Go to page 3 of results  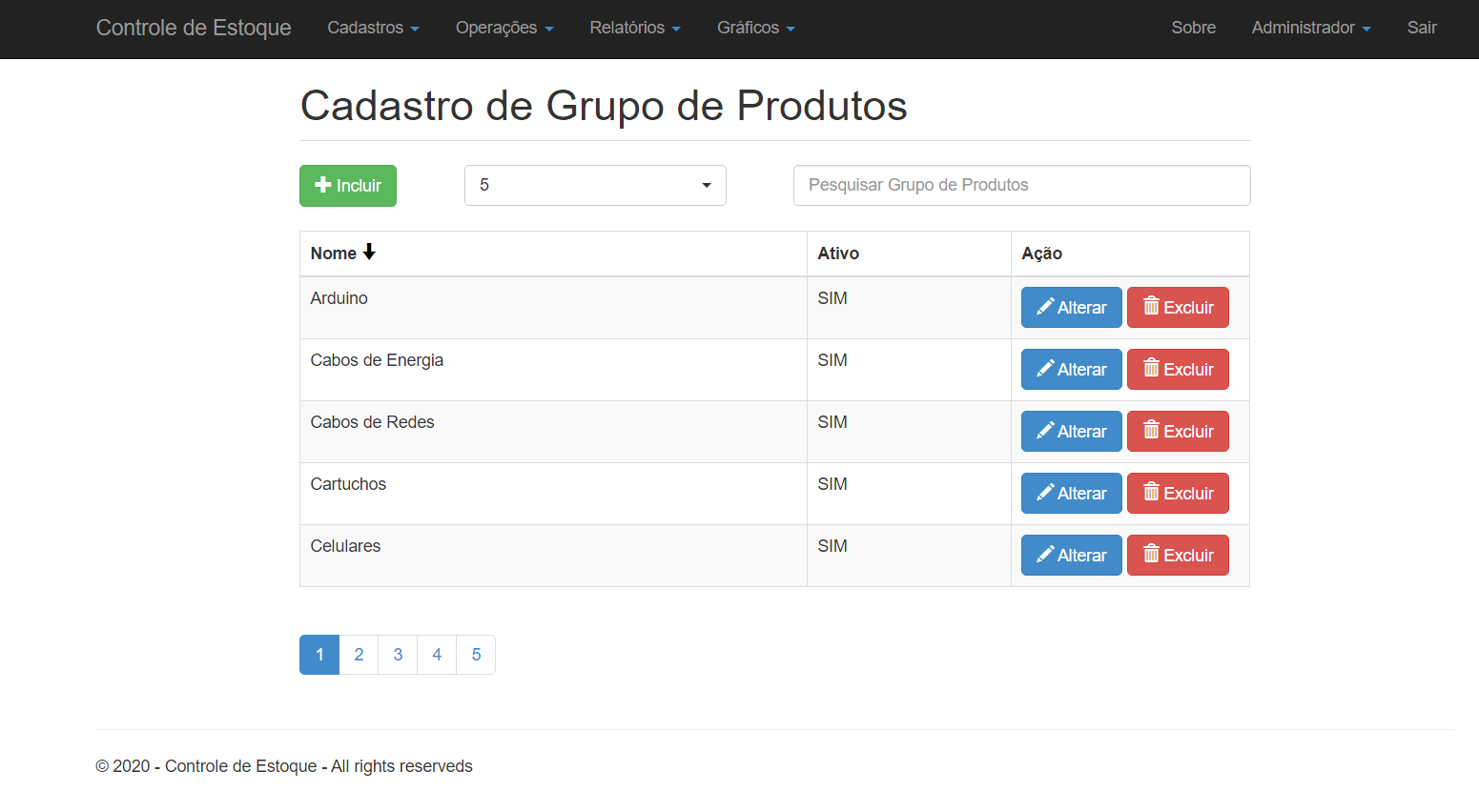pos(398,655)
